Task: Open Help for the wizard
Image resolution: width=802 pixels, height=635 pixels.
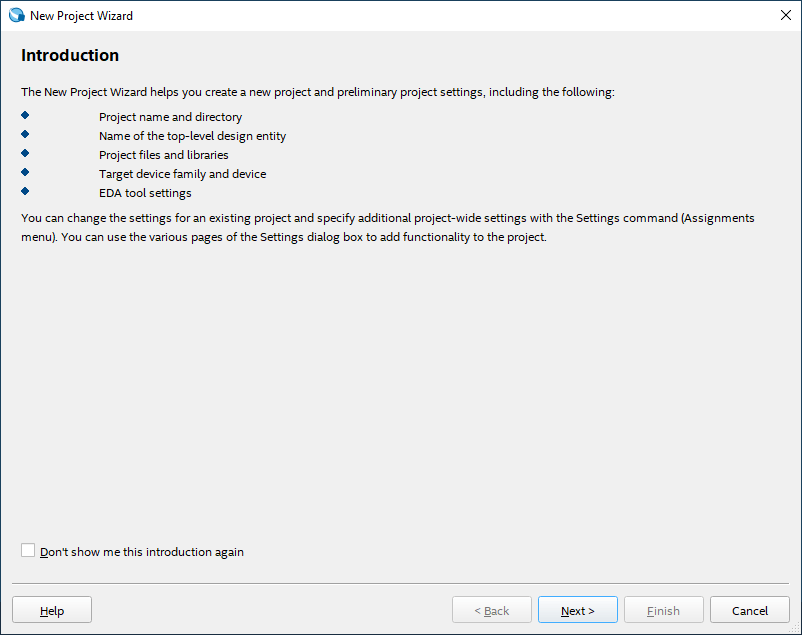Action: coord(52,610)
